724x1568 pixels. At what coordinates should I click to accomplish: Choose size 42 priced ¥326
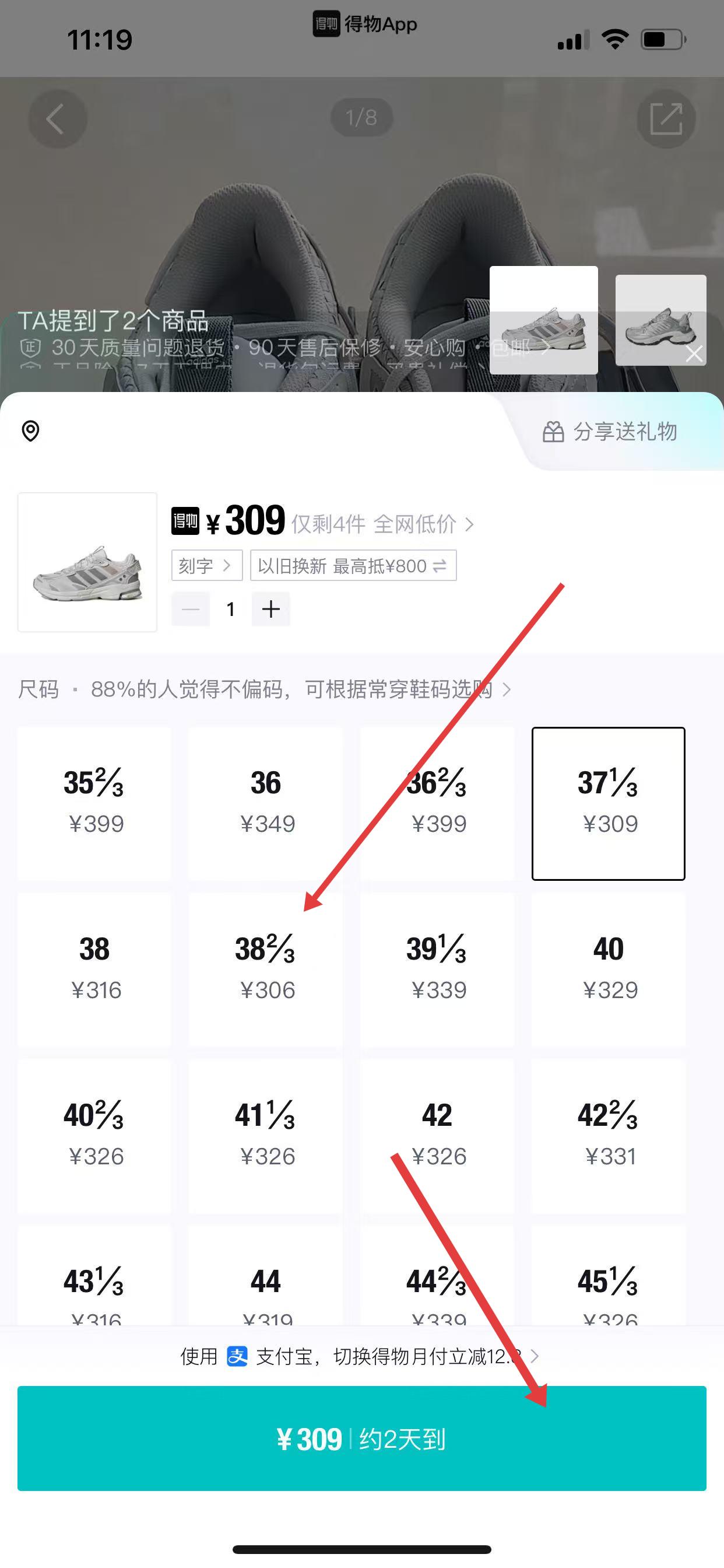pyautogui.click(x=437, y=1136)
